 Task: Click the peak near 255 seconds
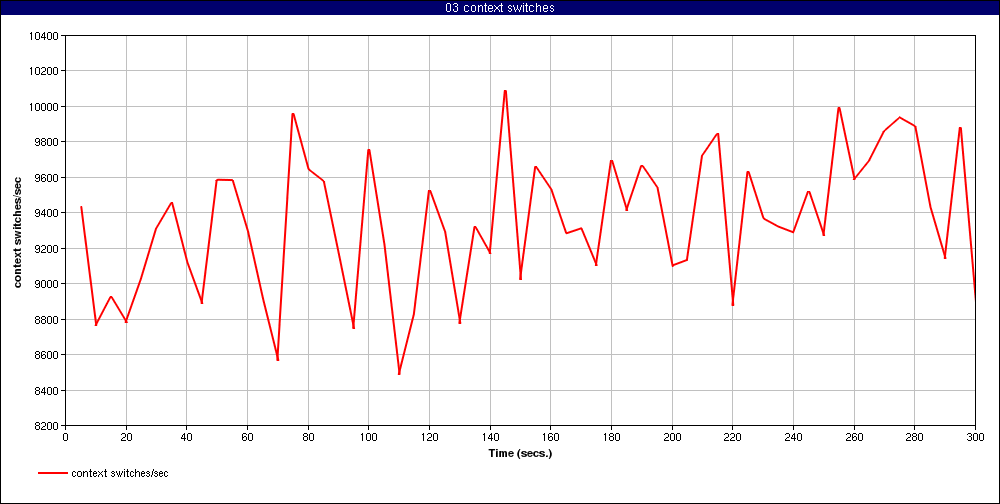pos(839,108)
